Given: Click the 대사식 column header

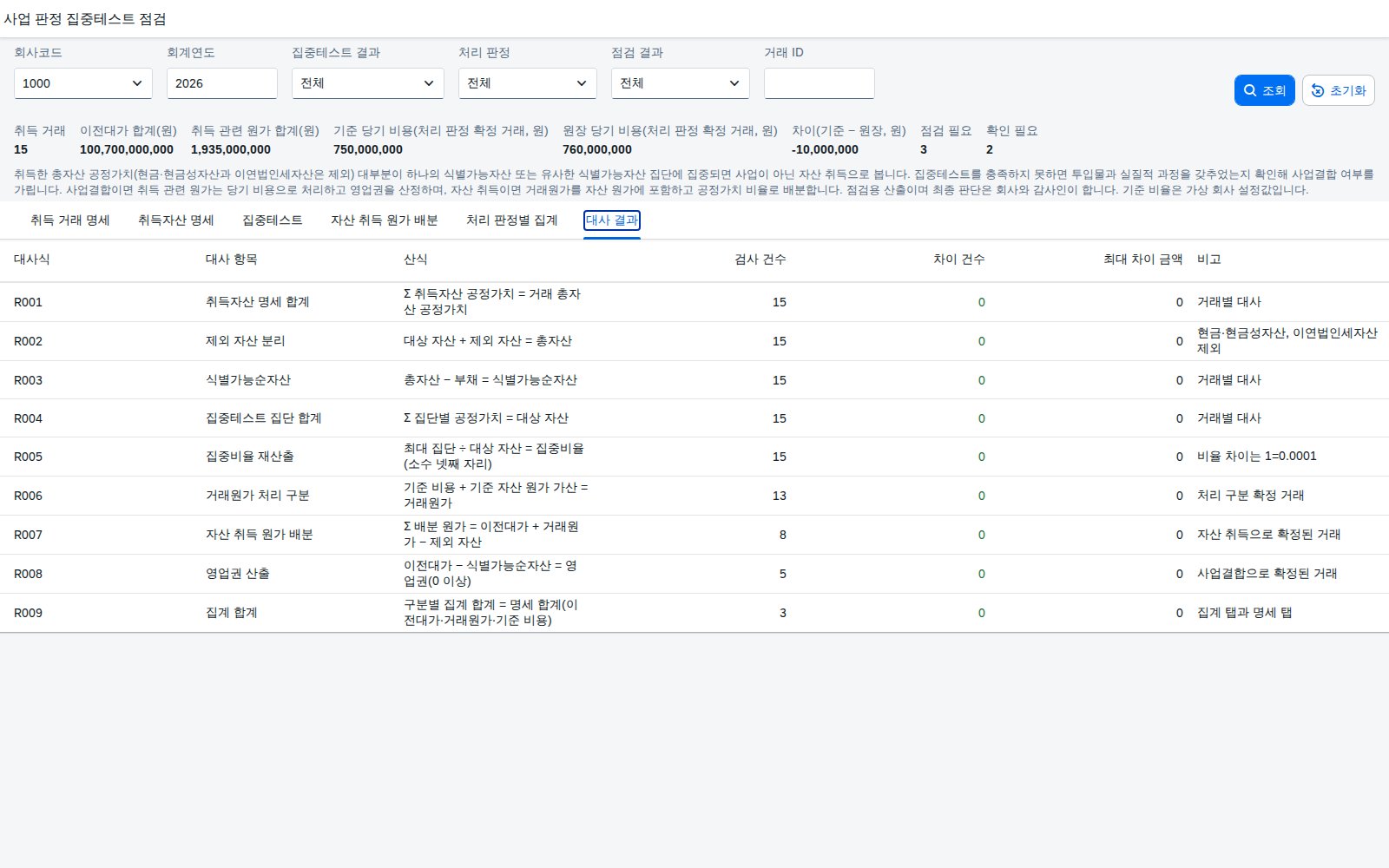Looking at the screenshot, I should pyautogui.click(x=32, y=260).
